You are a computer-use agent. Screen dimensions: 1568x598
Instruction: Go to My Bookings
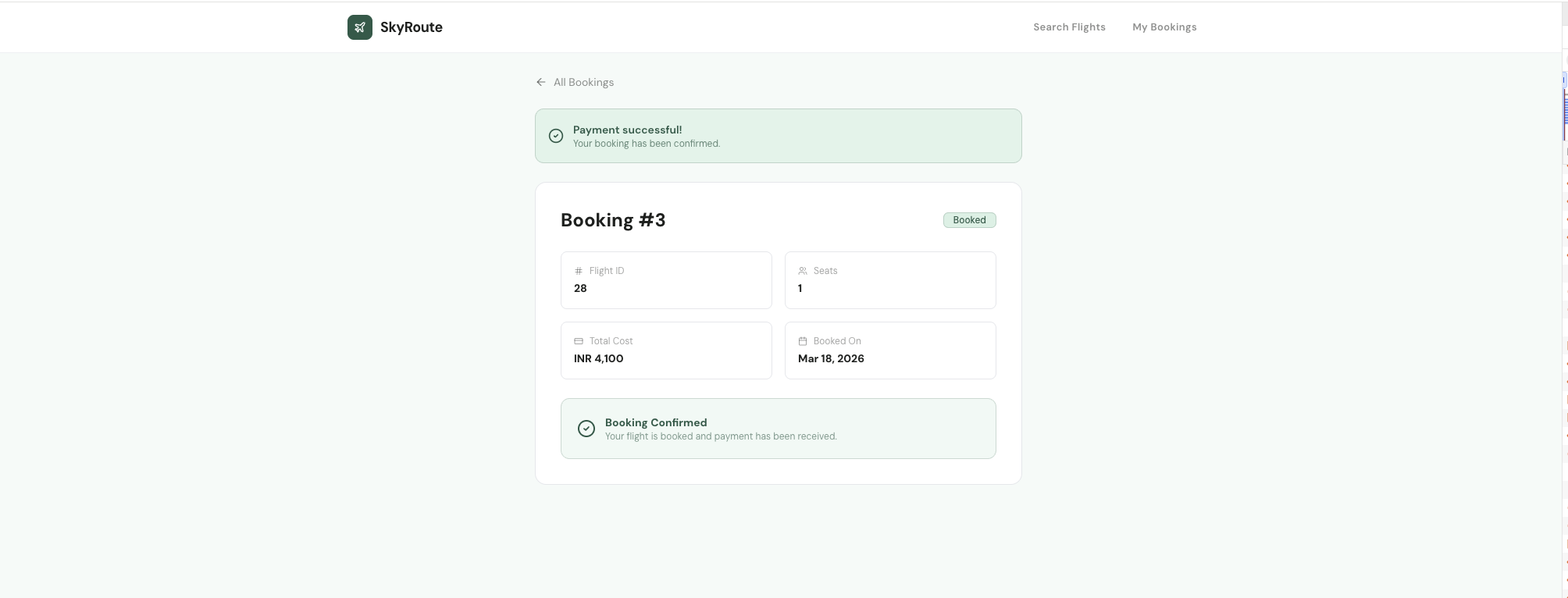pos(1164,27)
